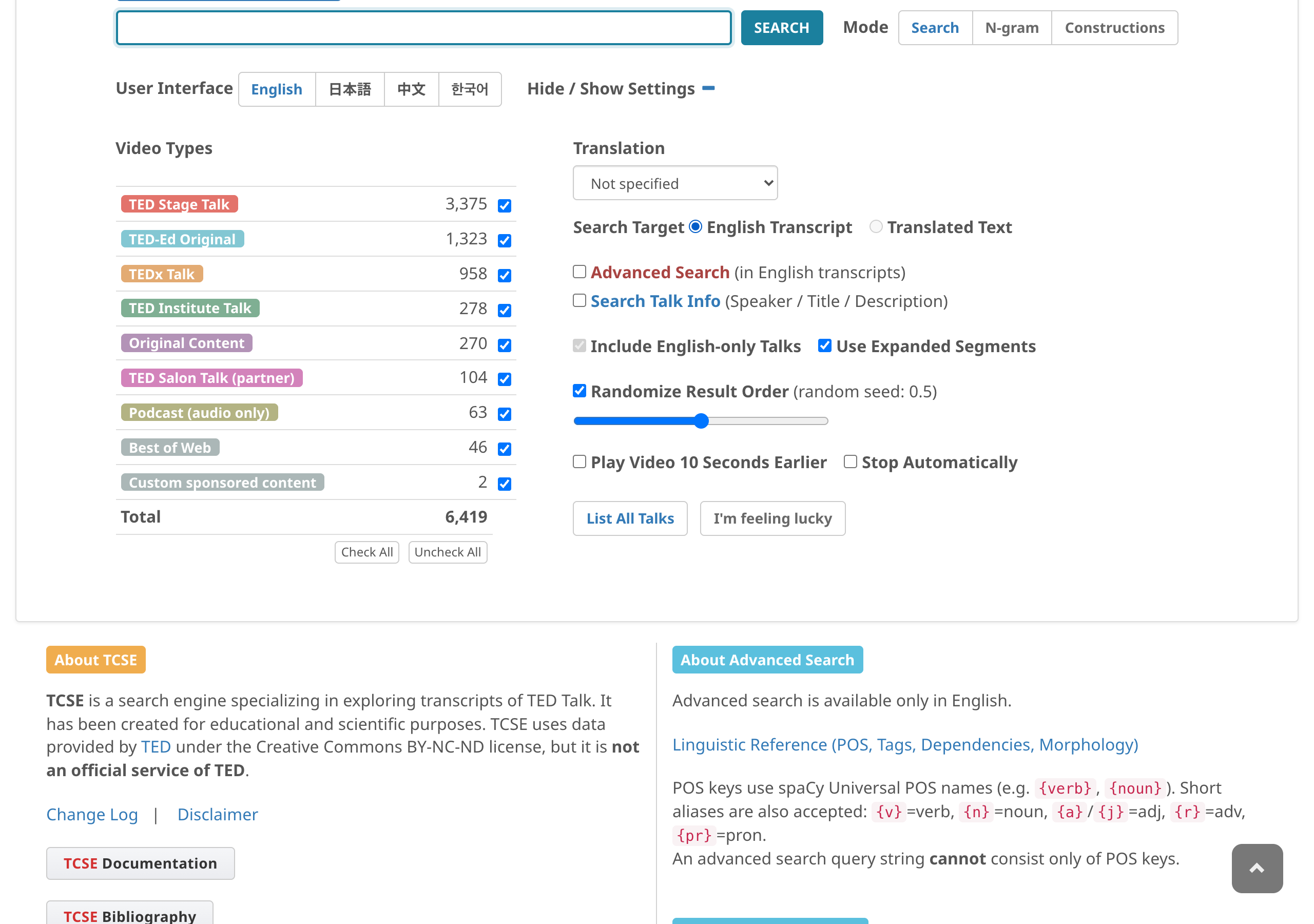The height and width of the screenshot is (924, 1314).
Task: Disable Randomize Result Order
Action: (579, 391)
